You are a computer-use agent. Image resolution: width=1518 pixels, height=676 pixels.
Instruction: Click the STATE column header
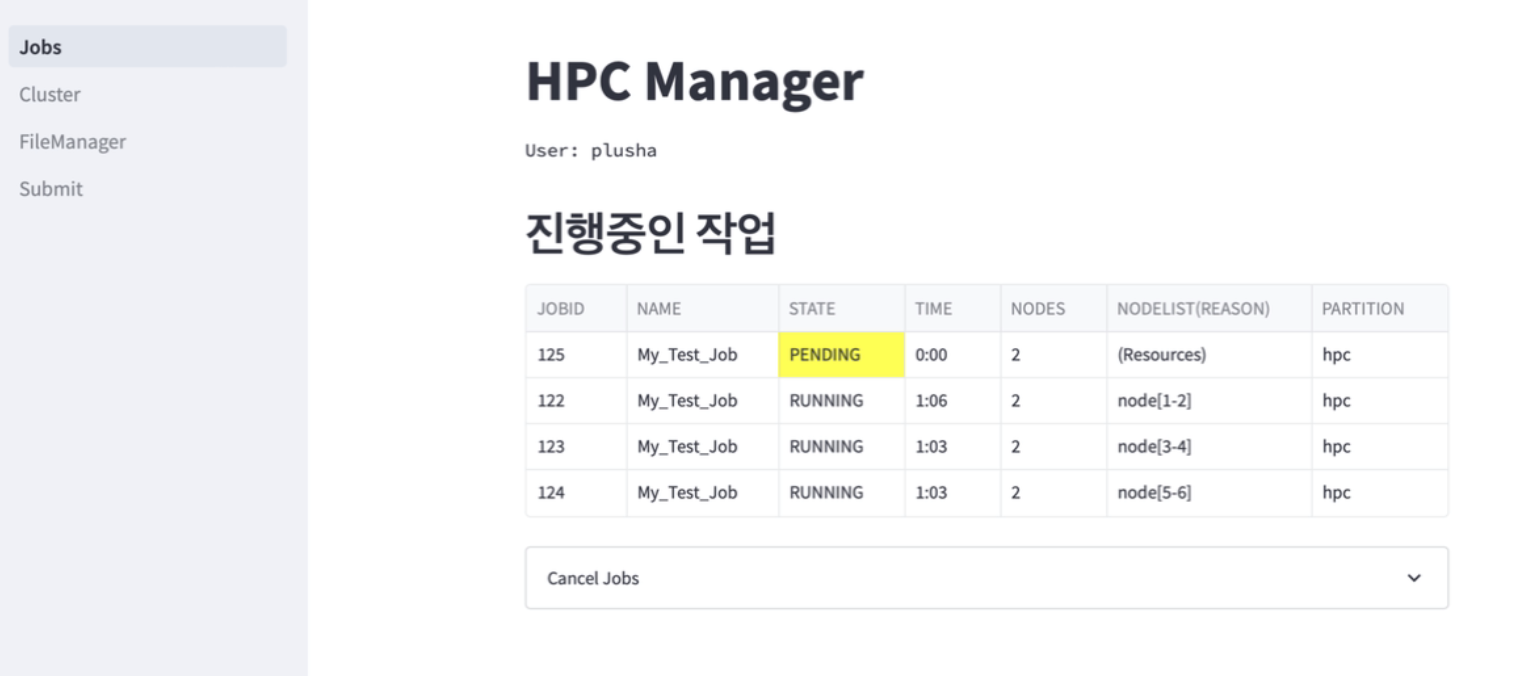[811, 309]
